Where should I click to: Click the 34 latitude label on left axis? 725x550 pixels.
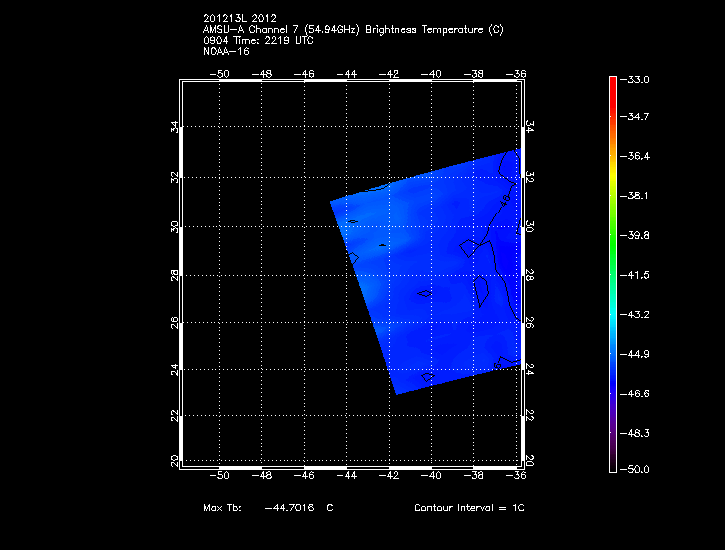pyautogui.click(x=175, y=127)
